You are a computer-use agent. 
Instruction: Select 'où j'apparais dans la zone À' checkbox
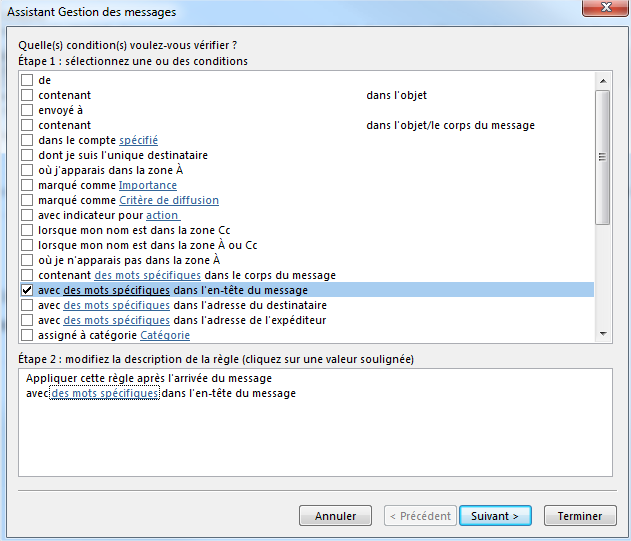click(x=27, y=170)
